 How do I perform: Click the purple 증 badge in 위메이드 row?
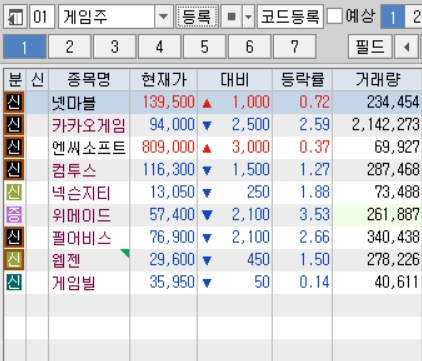point(14,215)
